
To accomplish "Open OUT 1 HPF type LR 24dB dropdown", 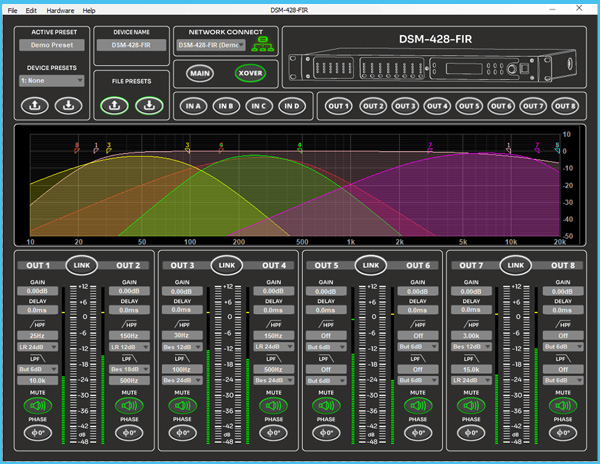I will (x=39, y=346).
